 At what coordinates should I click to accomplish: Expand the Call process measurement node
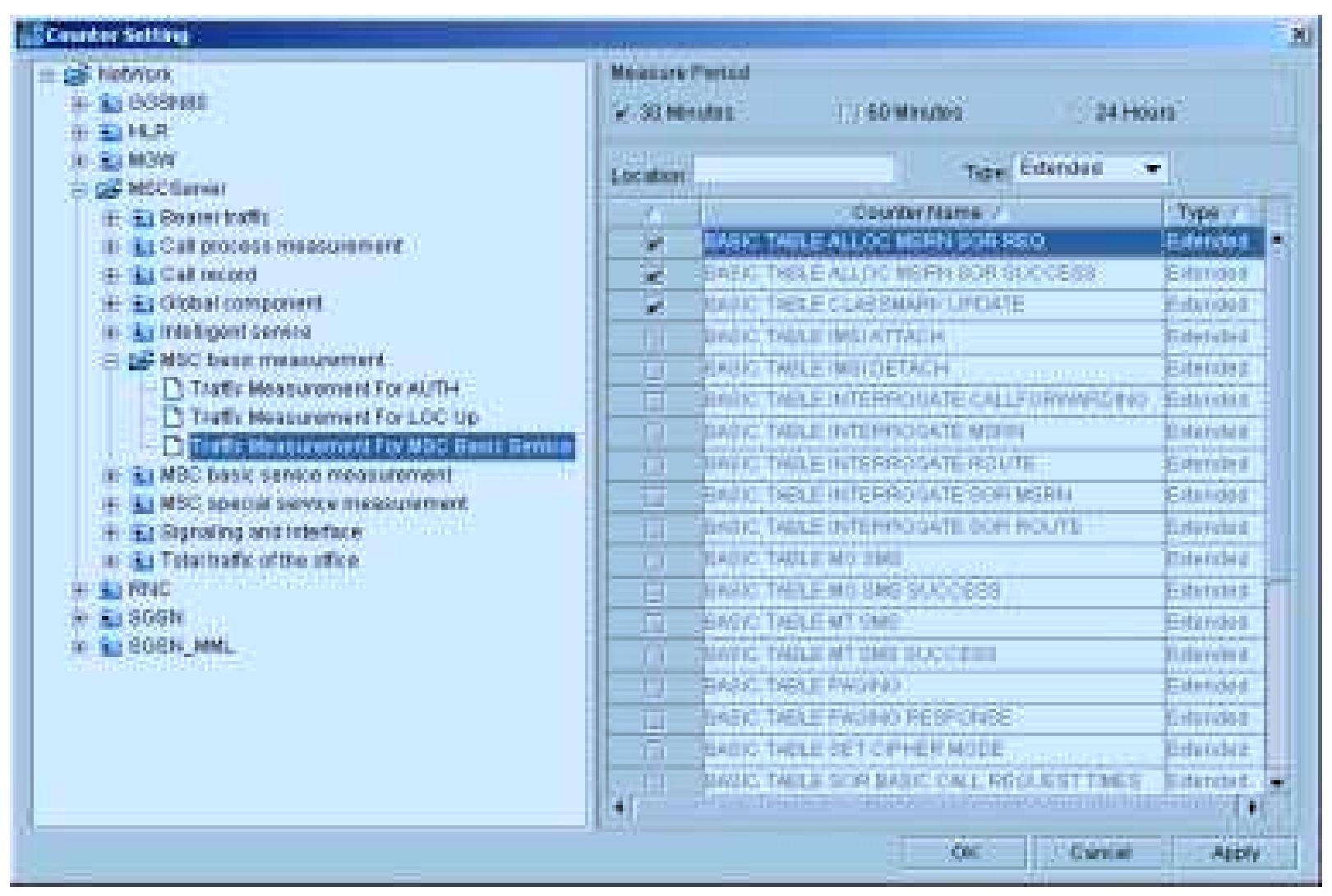point(111,246)
